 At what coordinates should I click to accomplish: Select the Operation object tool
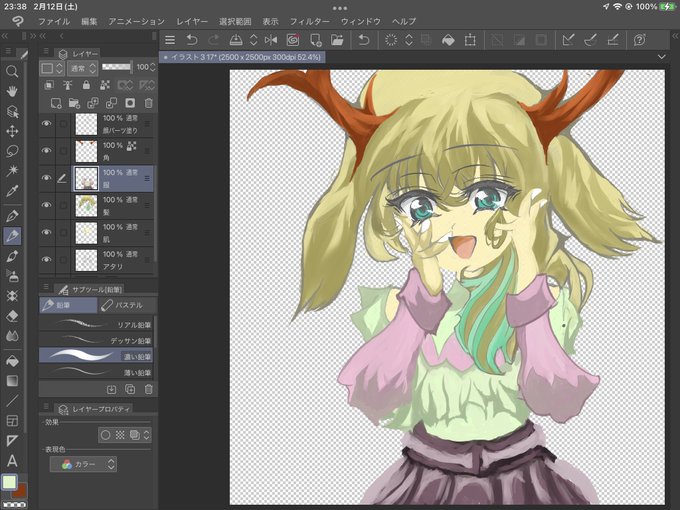pos(12,111)
